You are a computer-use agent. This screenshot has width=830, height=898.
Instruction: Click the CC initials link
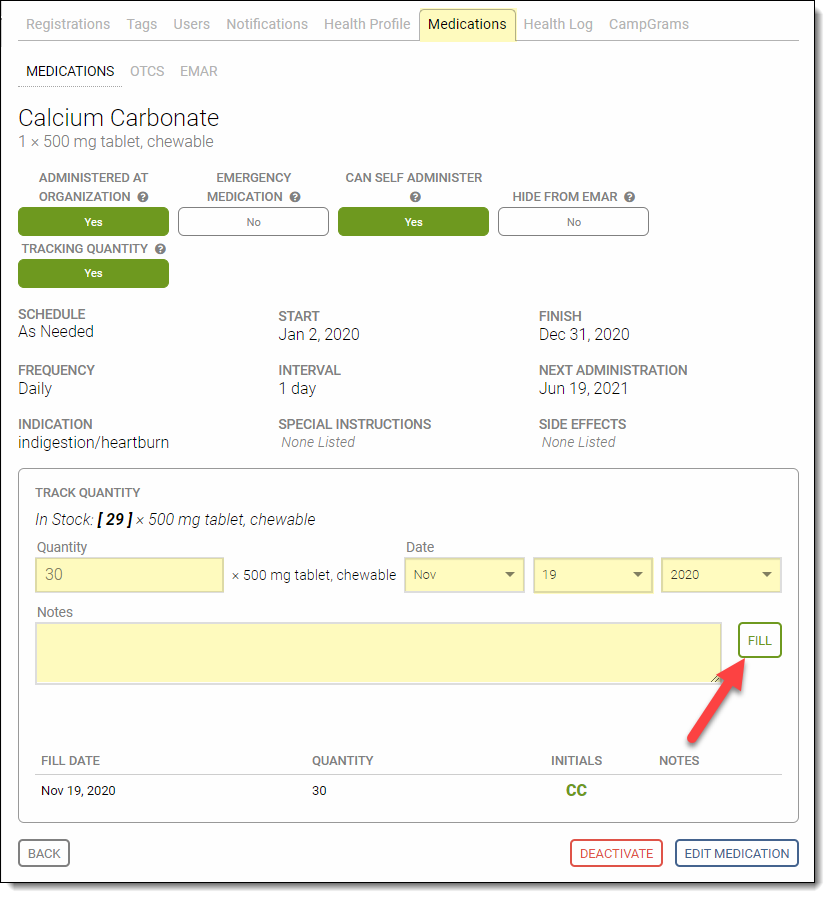tap(576, 790)
